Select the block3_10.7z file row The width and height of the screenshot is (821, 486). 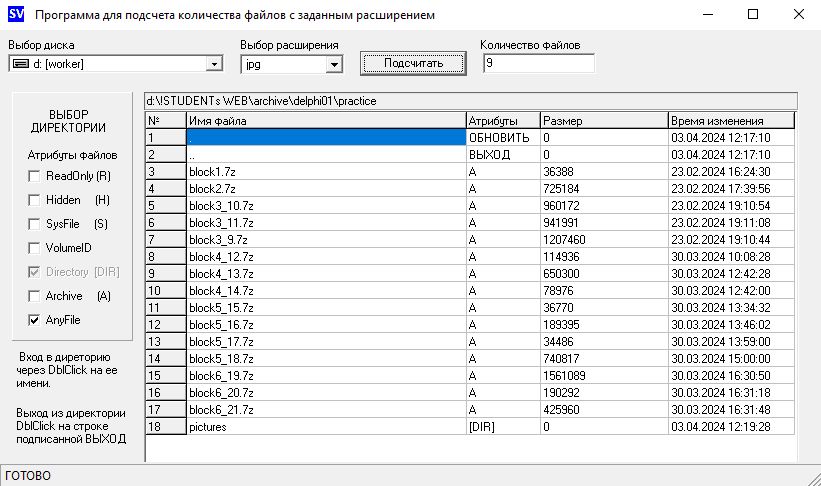(x=326, y=206)
